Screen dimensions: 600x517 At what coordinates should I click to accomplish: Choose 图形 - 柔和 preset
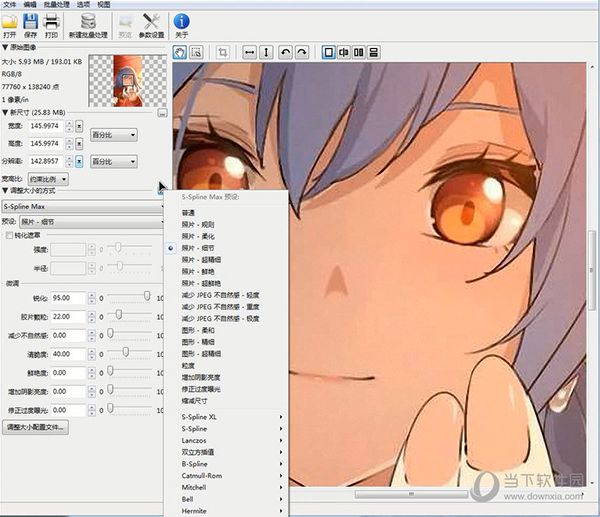(x=198, y=330)
